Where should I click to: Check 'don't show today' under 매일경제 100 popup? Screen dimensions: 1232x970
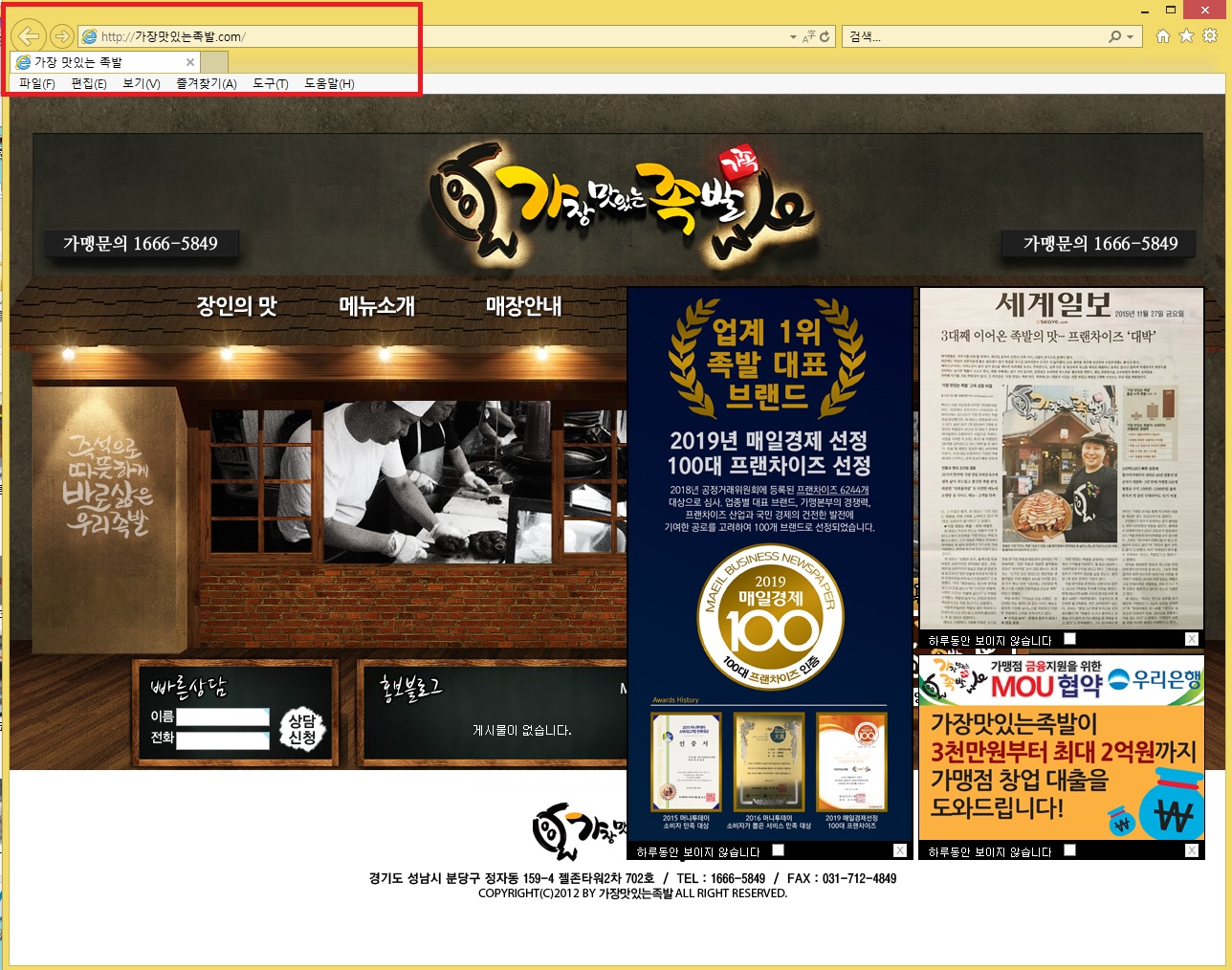tap(778, 850)
